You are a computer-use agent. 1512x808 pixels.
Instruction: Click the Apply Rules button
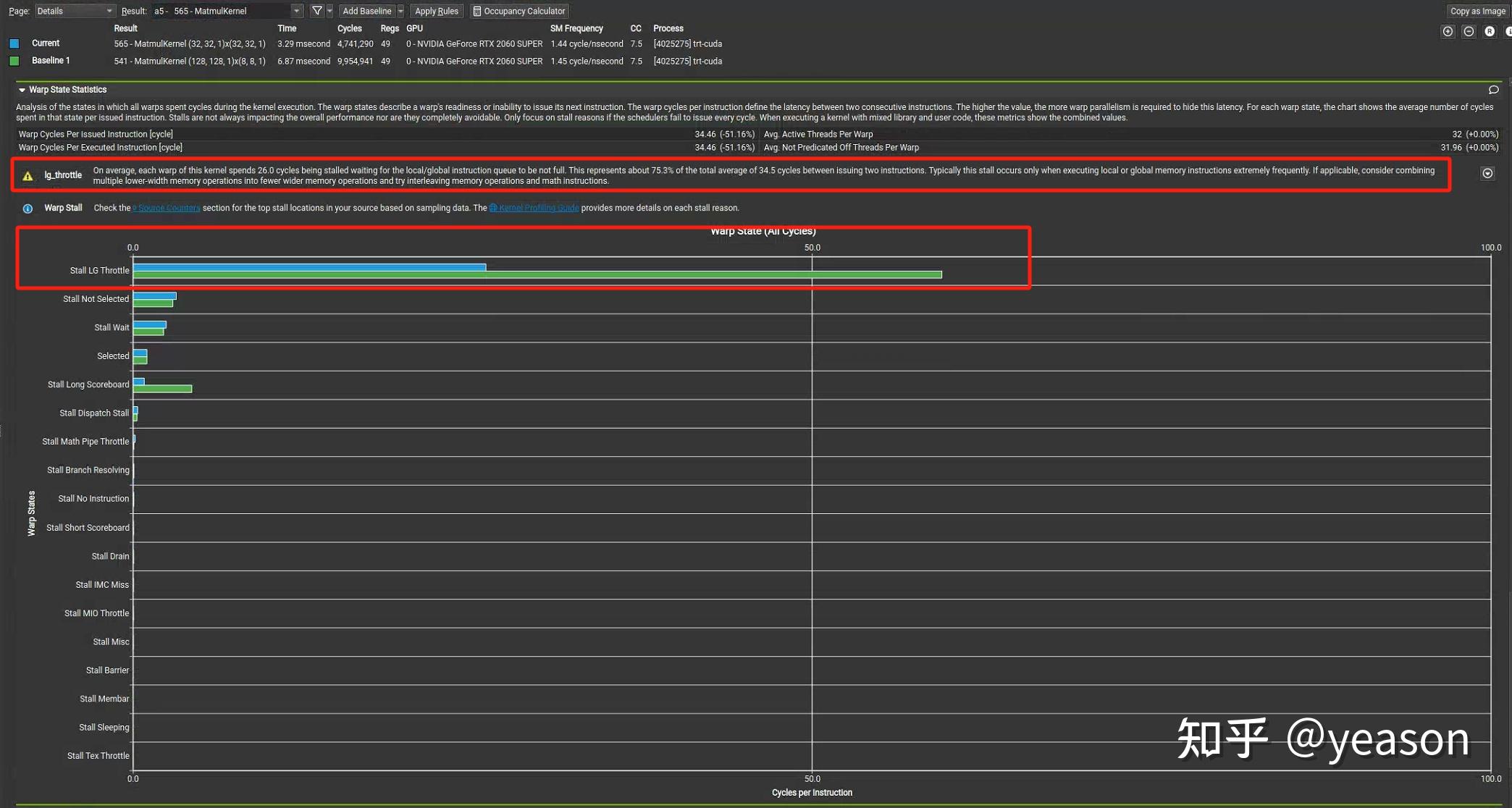[x=436, y=11]
